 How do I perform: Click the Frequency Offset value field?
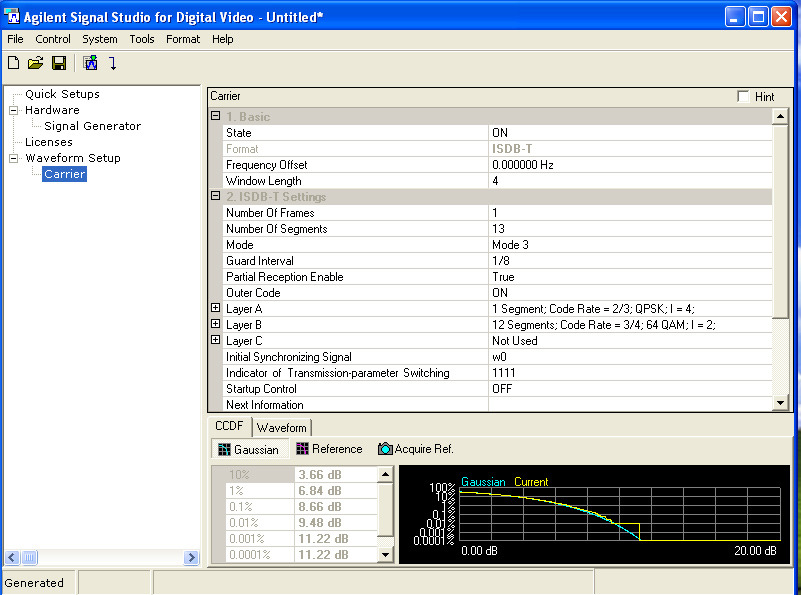pyautogui.click(x=630, y=165)
